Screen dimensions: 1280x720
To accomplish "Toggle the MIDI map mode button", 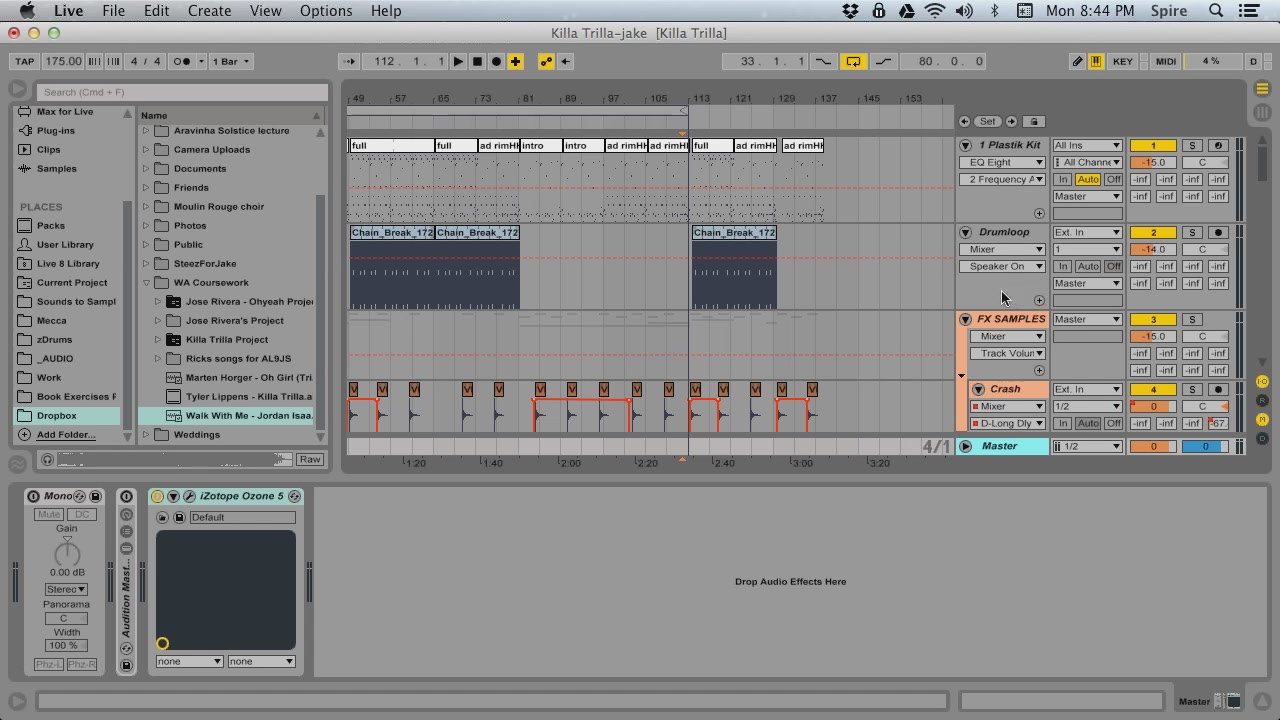I will (x=1166, y=61).
